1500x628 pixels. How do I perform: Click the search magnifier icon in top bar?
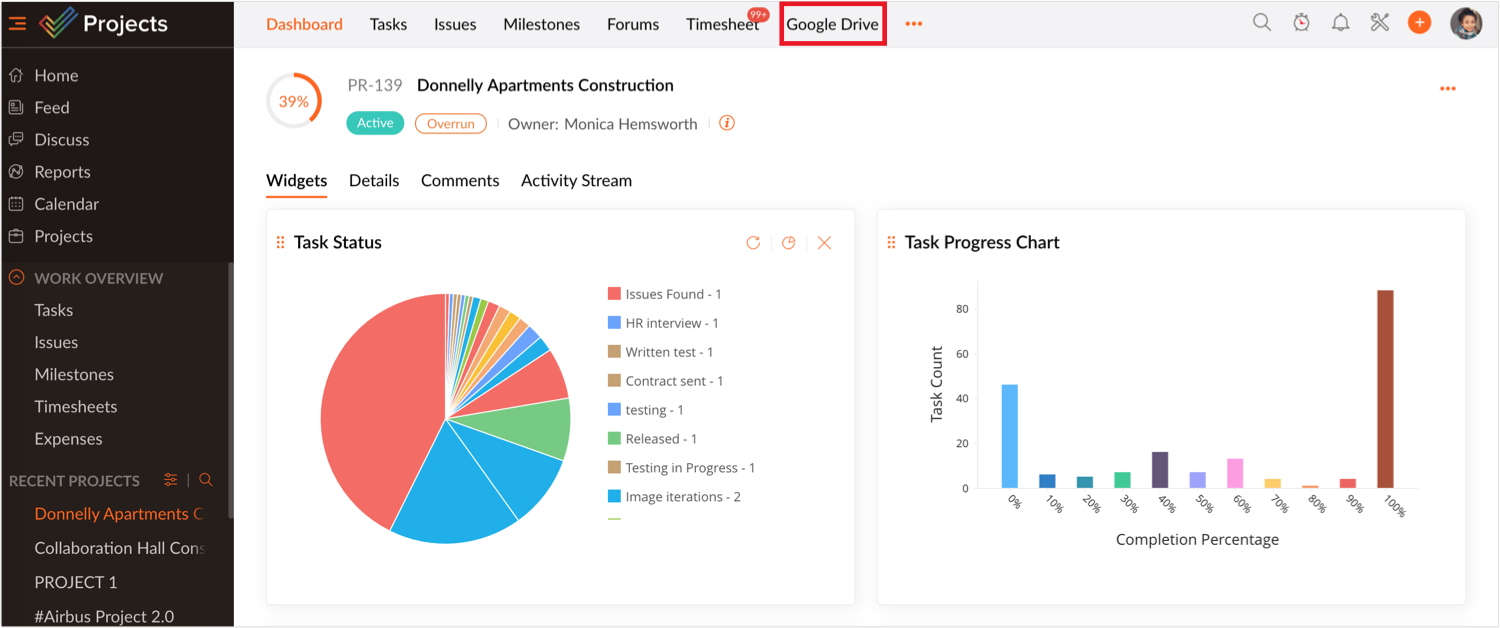[x=1262, y=23]
